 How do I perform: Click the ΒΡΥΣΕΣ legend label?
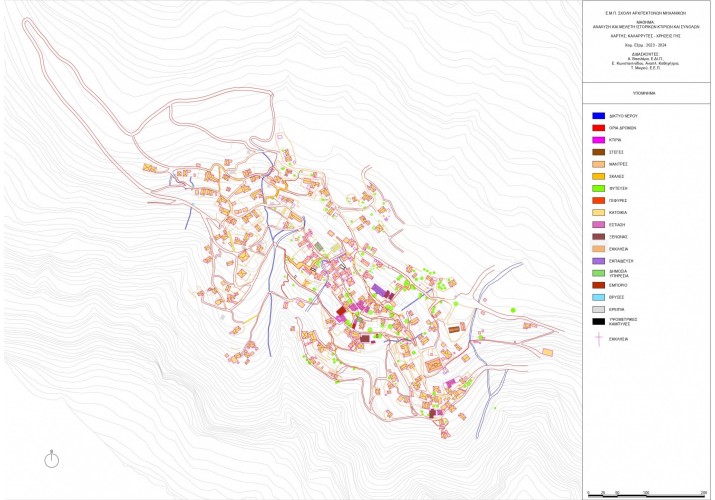tap(617, 297)
